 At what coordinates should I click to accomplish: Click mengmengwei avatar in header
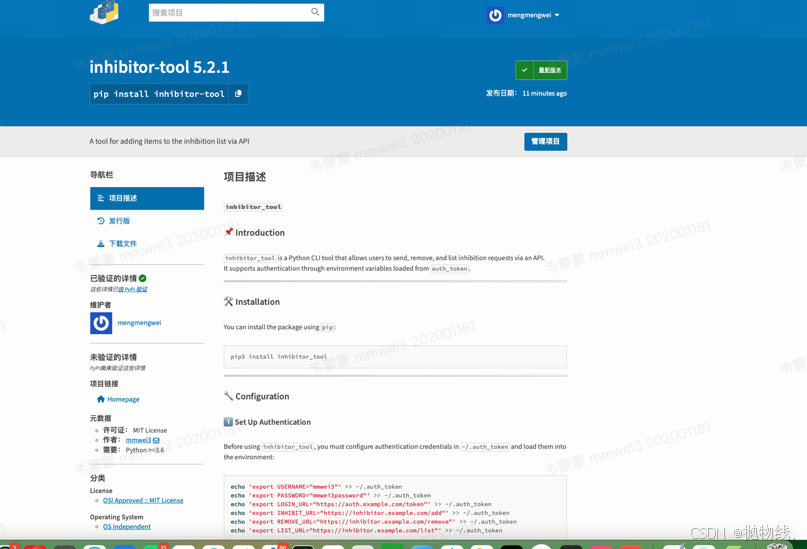pyautogui.click(x=495, y=15)
